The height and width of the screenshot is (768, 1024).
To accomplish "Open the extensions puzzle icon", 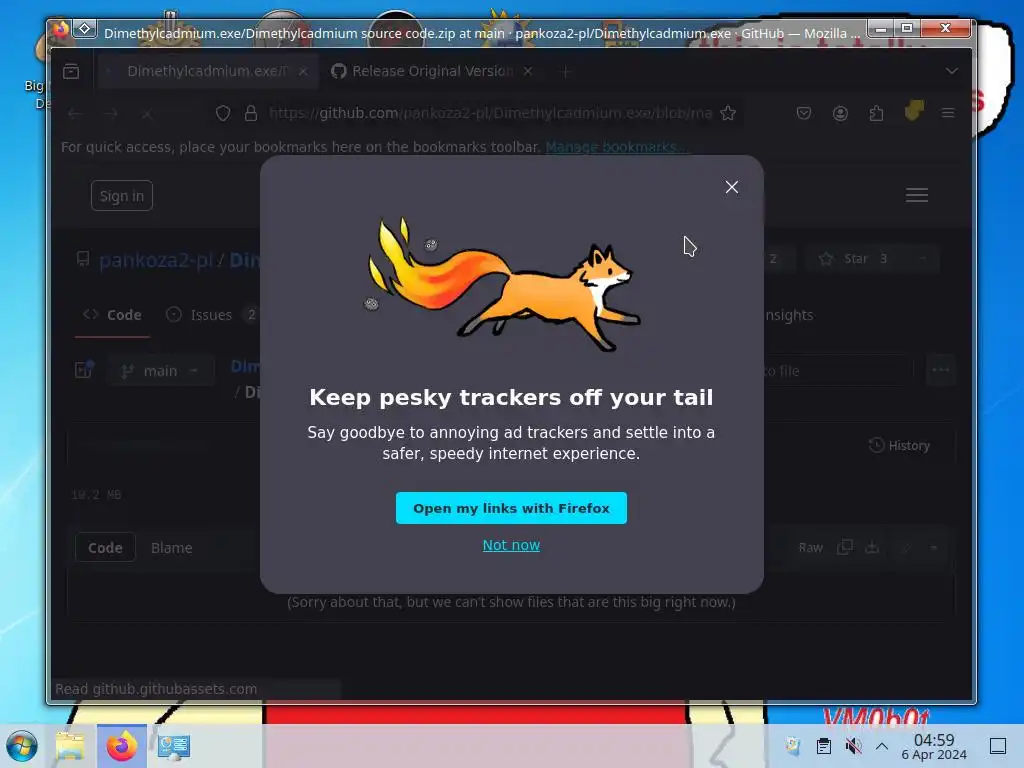I will tap(876, 113).
